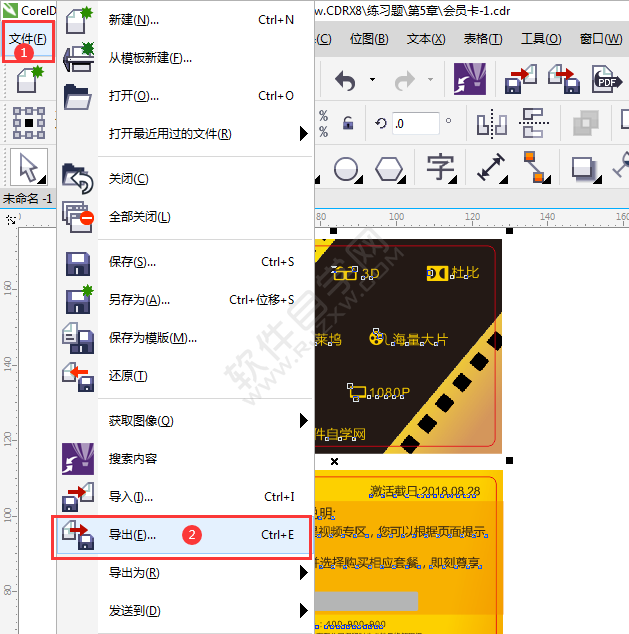
Task: Toggle the lock ratio padlock
Action: tap(348, 124)
